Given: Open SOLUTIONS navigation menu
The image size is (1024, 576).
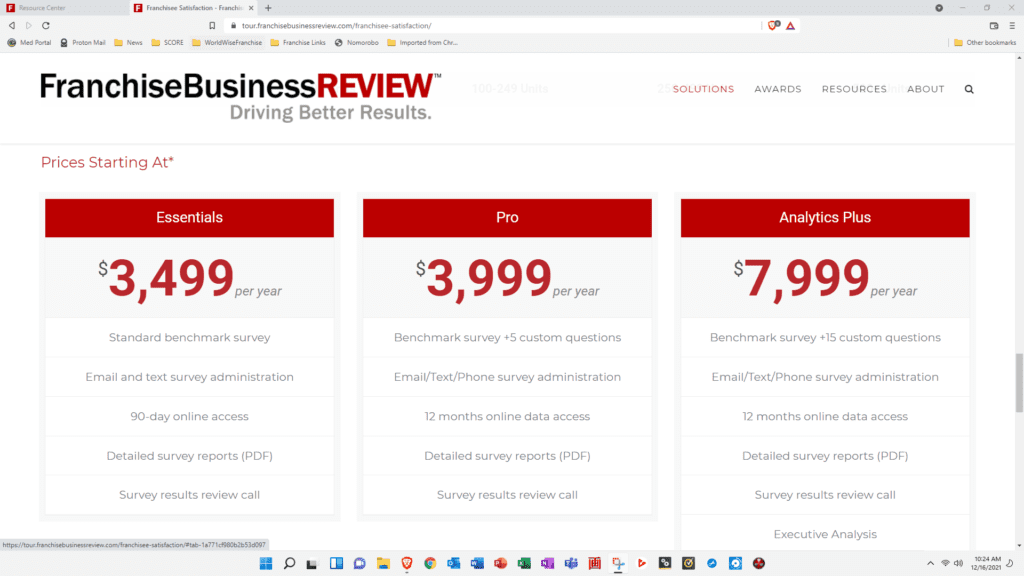Looking at the screenshot, I should (x=703, y=89).
